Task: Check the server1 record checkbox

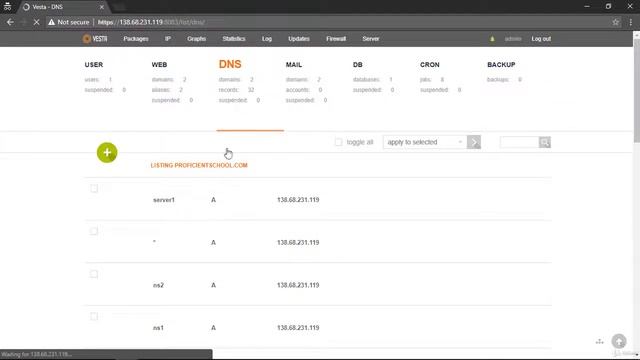Action: tap(94, 189)
